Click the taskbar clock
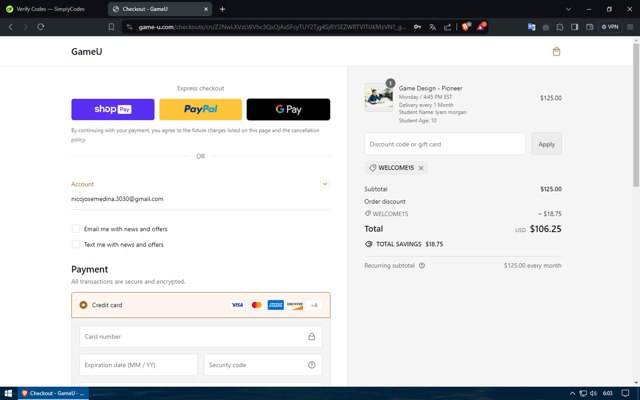The width and height of the screenshot is (640, 400). (x=608, y=393)
